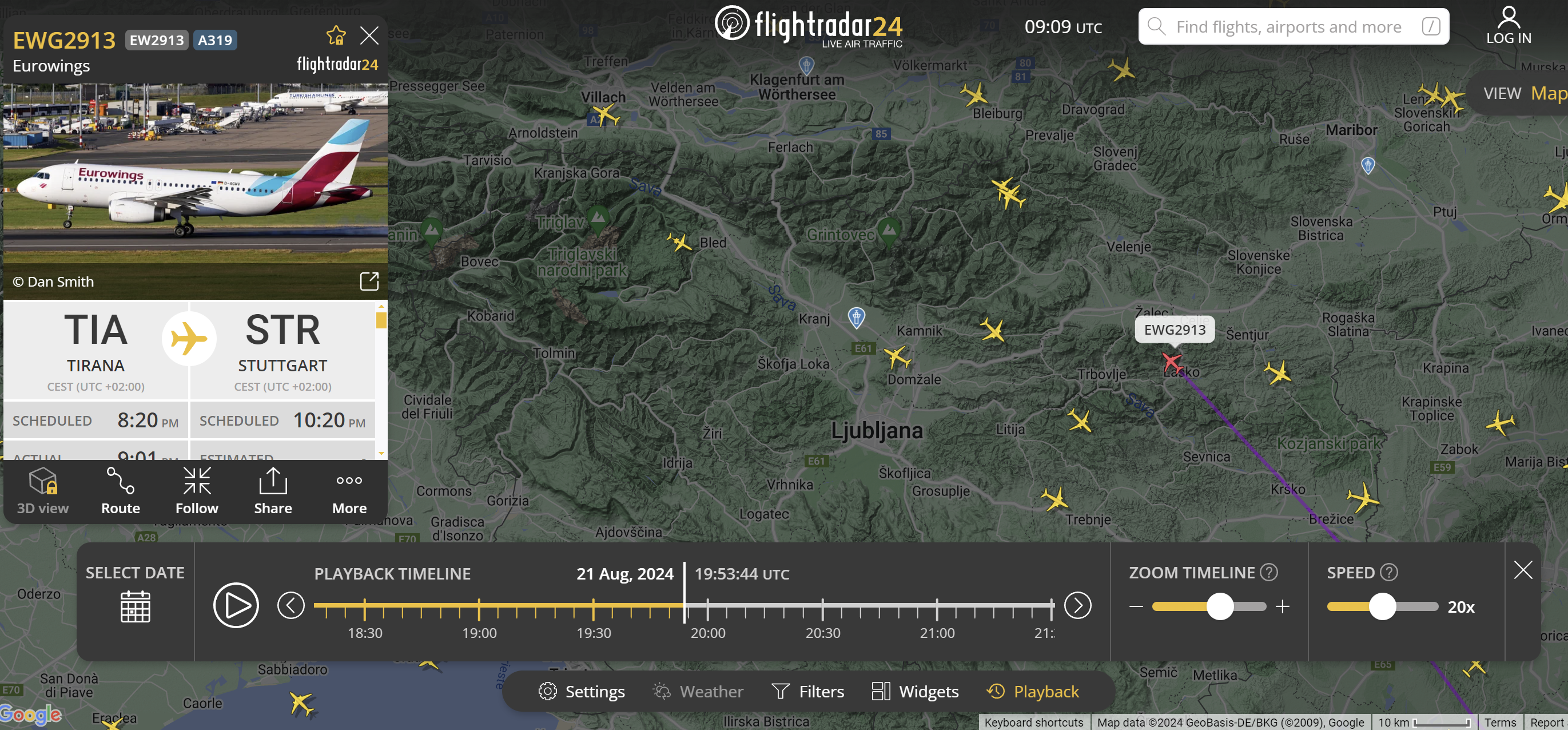
Task: Click the red EWG2913 aircraft on the map
Action: click(1171, 362)
